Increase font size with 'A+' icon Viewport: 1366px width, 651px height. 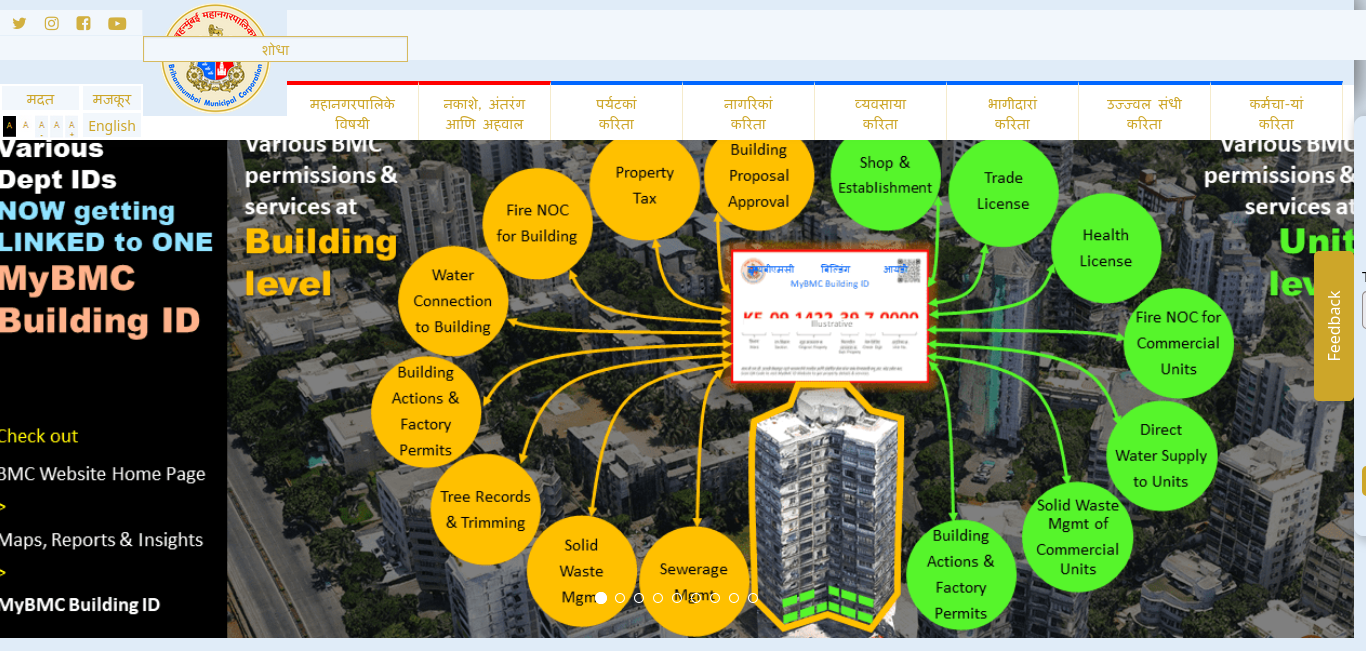pos(71,126)
